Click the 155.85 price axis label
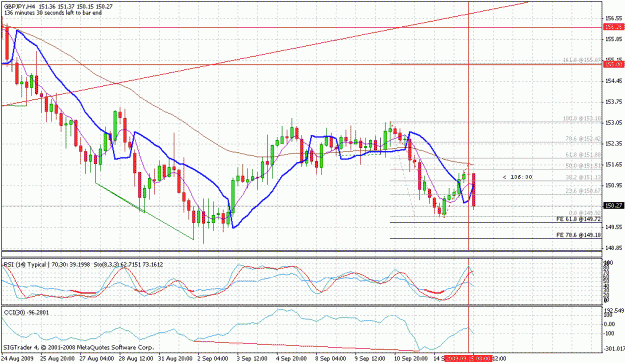 point(613,39)
